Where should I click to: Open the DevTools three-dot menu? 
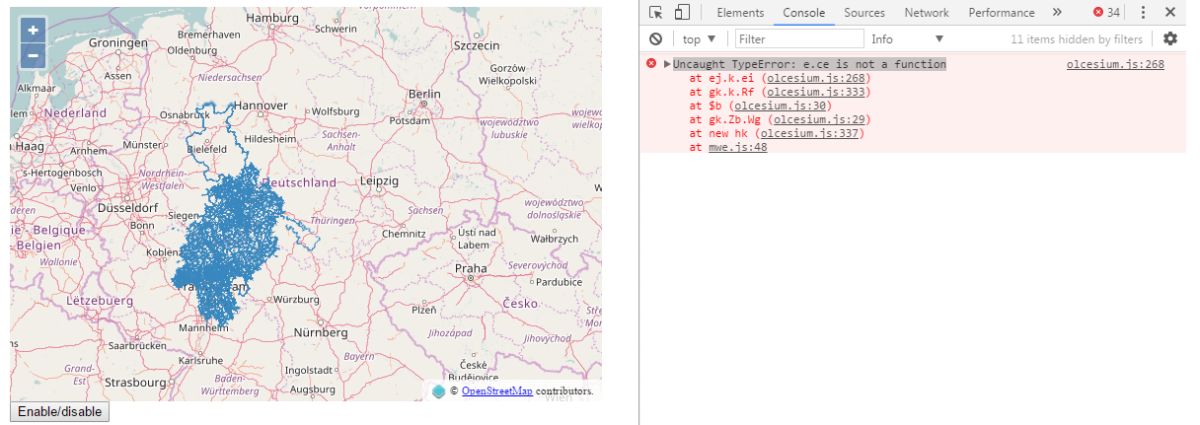(1143, 13)
